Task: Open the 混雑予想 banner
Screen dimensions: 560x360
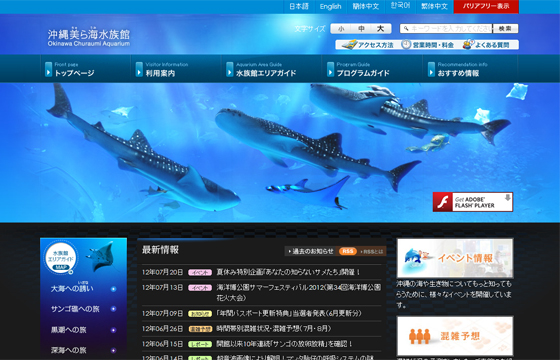Action: pos(455,336)
